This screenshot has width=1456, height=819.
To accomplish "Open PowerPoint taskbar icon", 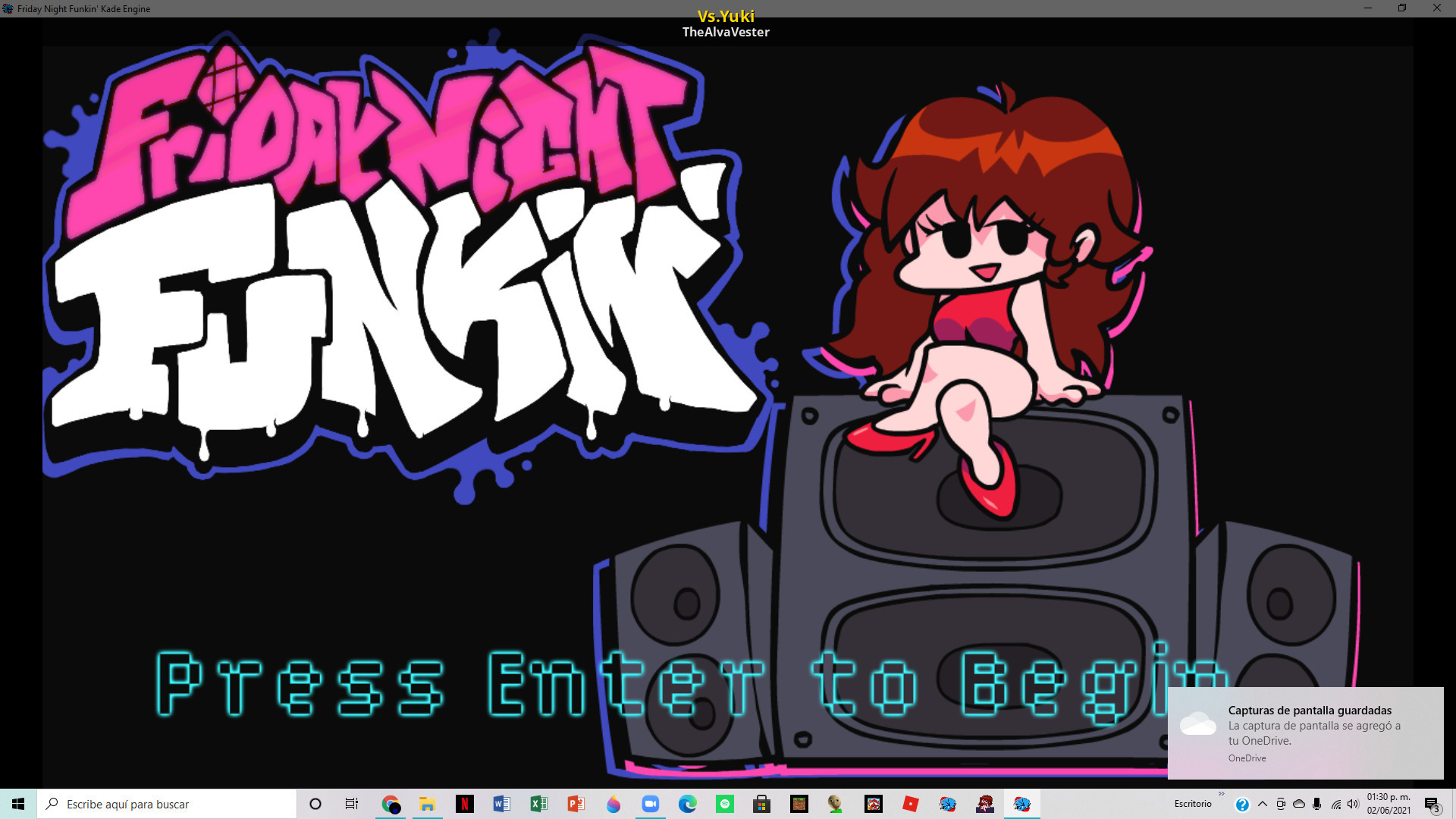I will click(x=576, y=804).
